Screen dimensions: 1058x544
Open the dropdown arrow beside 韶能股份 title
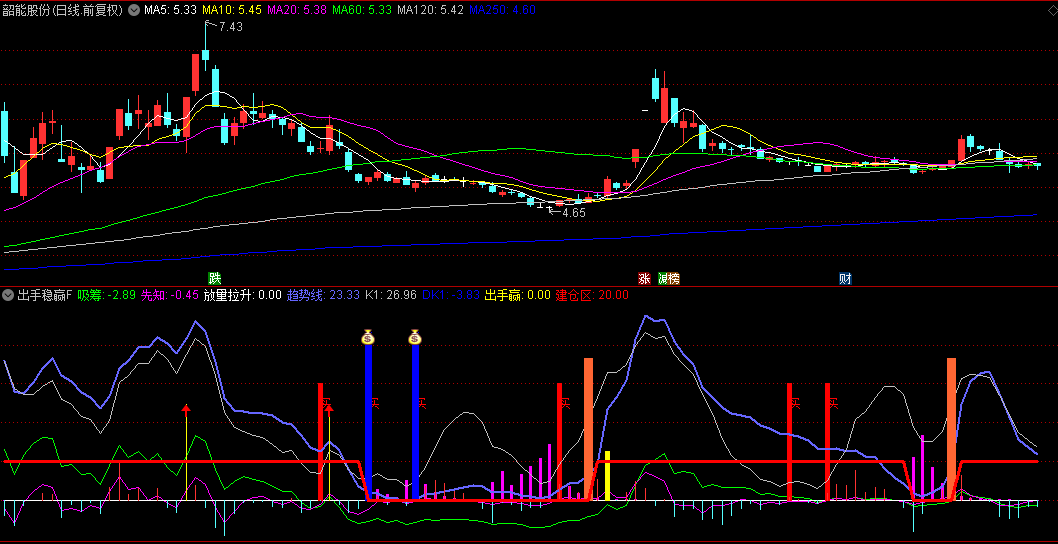[134, 10]
